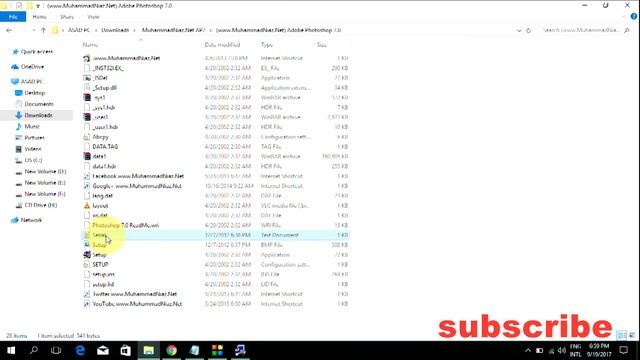Sort by Date modified column header

coord(222,45)
